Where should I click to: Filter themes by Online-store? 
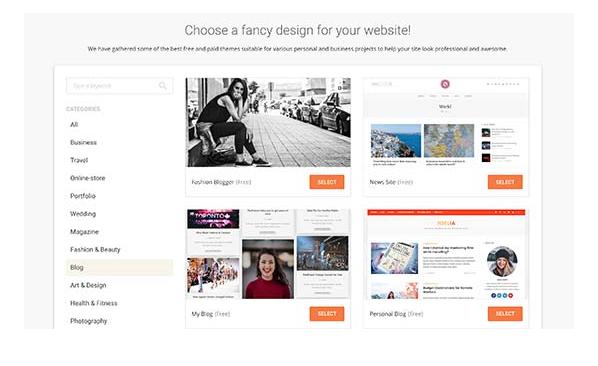click(88, 178)
